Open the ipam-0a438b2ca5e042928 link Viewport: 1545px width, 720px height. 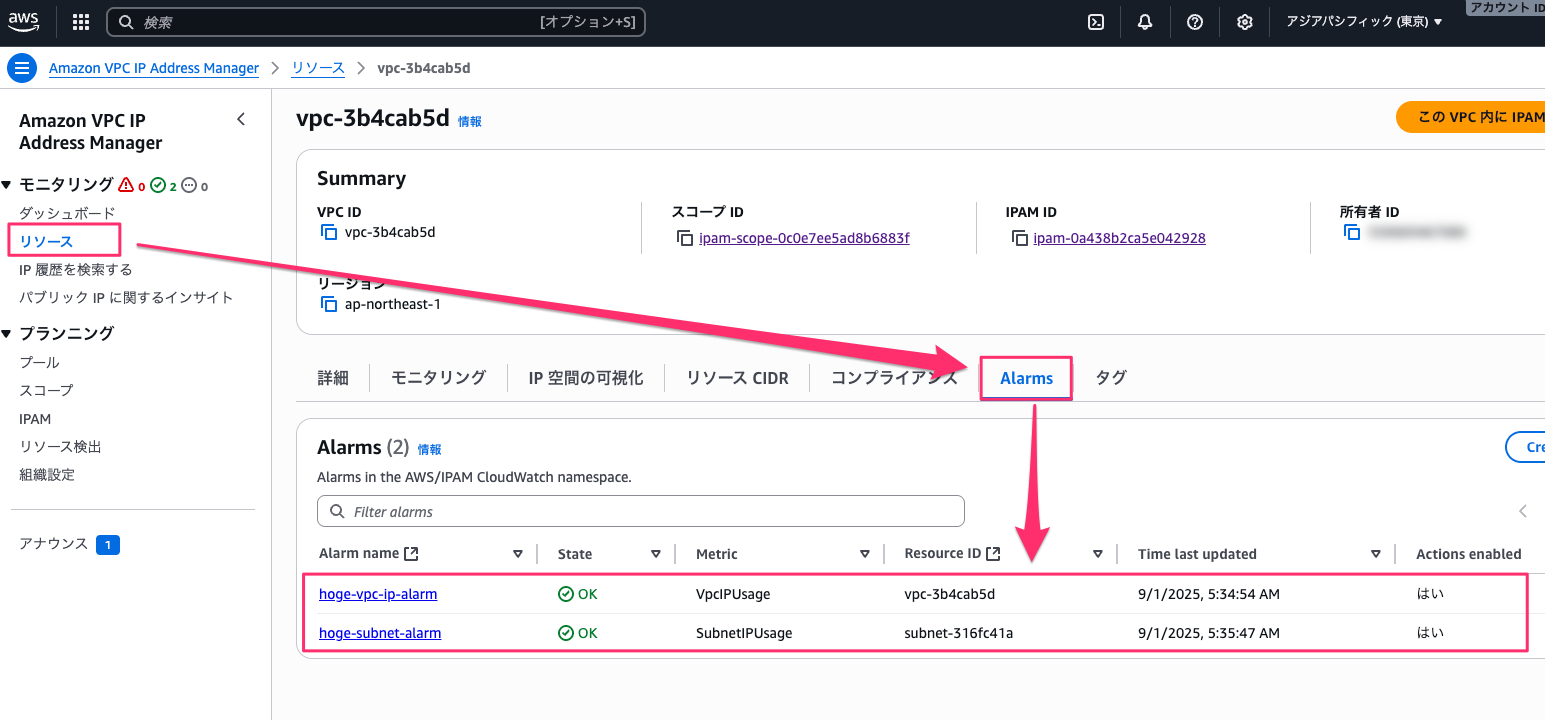point(1119,238)
